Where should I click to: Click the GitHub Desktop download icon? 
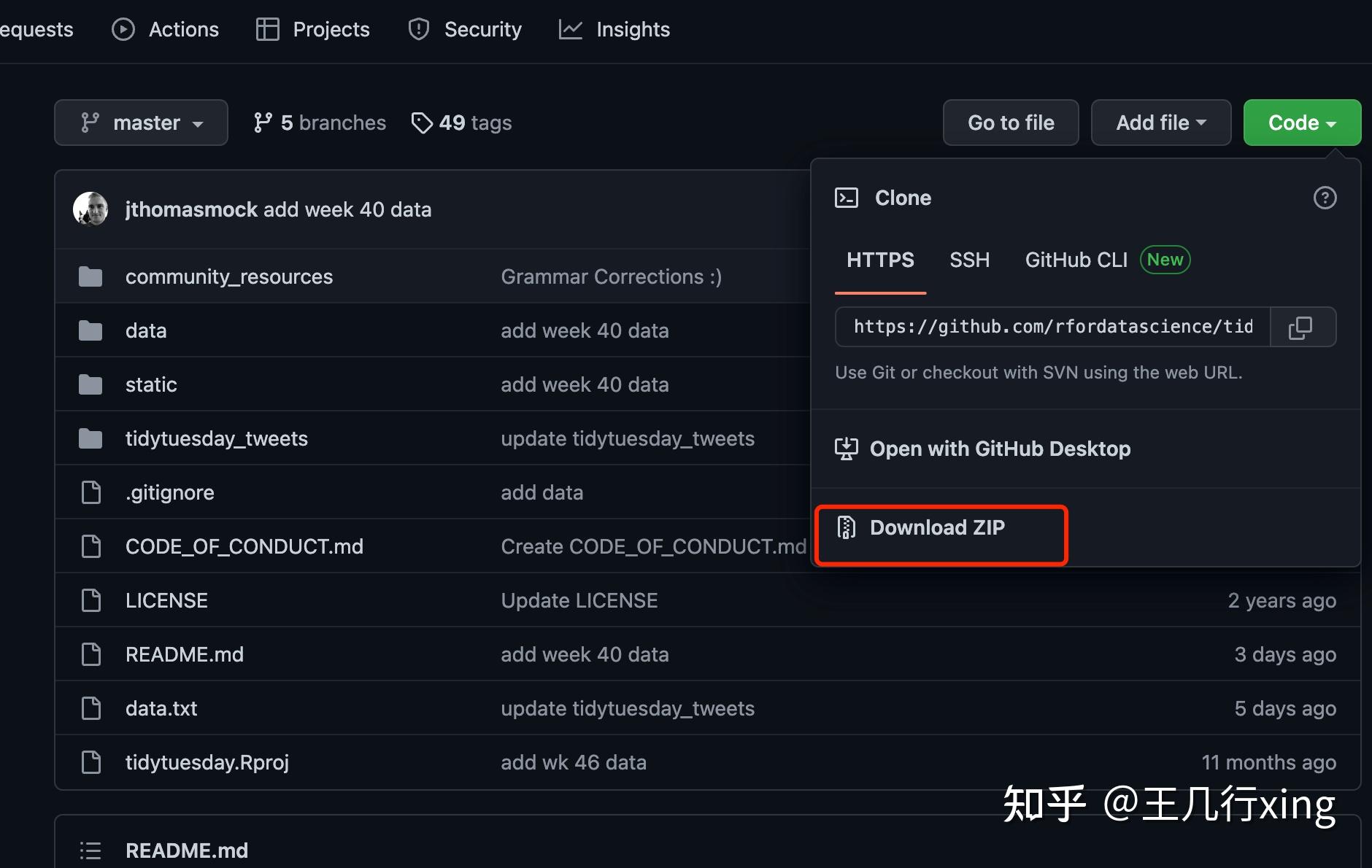coord(846,449)
